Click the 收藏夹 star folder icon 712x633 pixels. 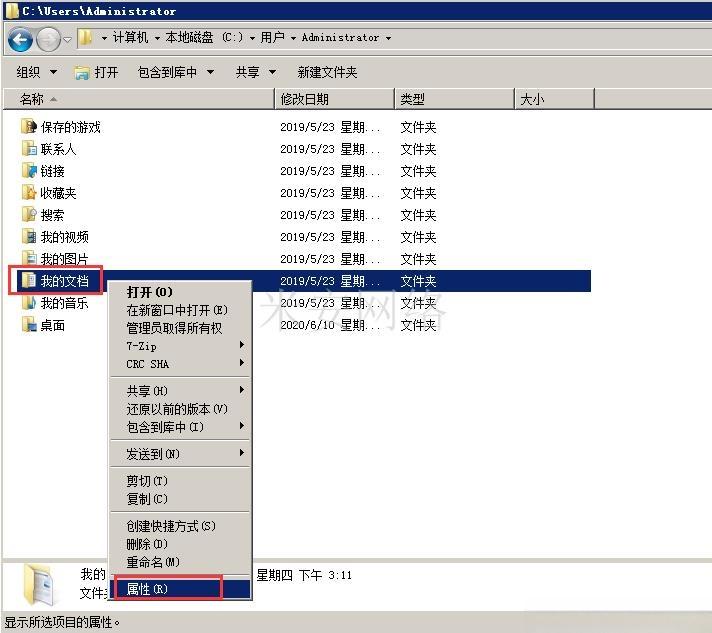pyautogui.click(x=29, y=193)
